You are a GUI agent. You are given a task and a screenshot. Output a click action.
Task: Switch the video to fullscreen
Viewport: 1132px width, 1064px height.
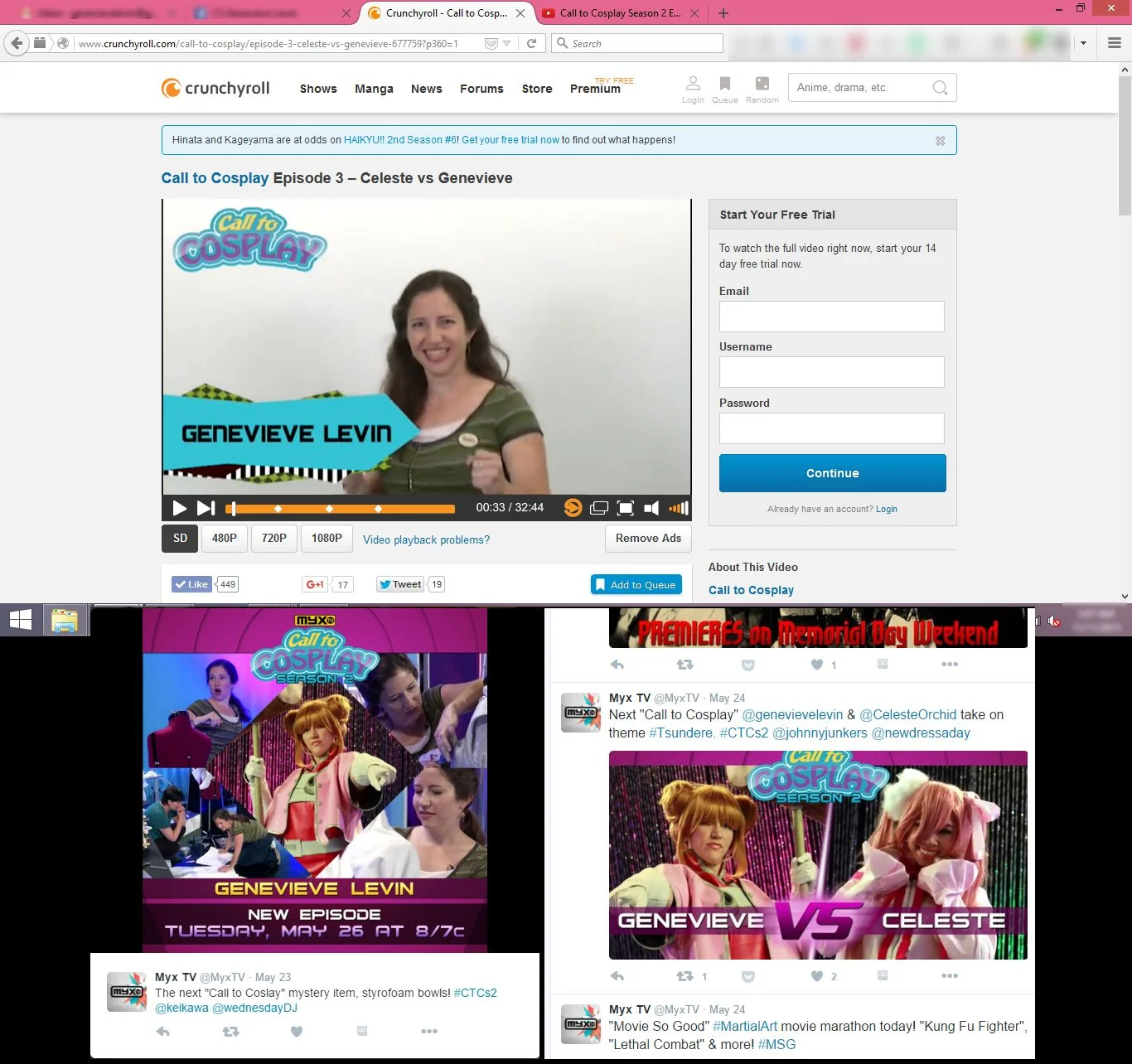point(626,508)
